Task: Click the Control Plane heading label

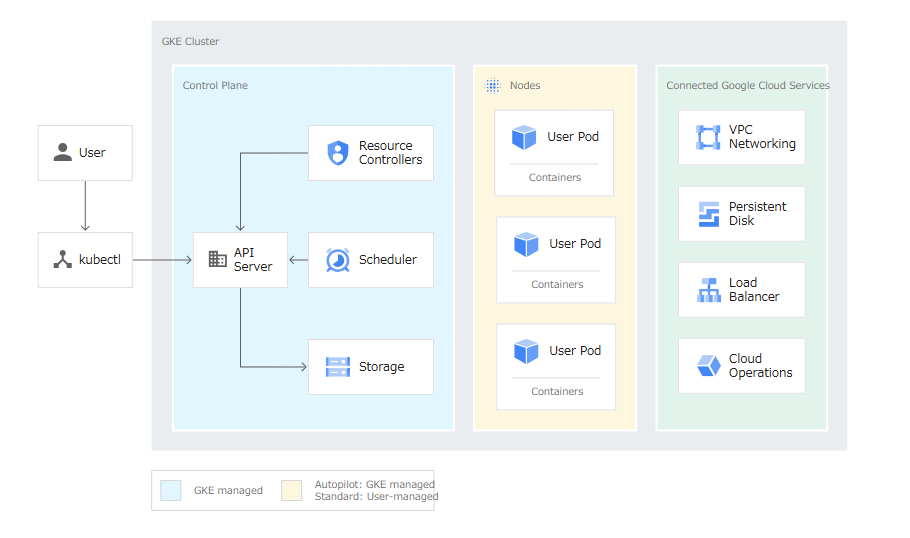Action: coord(215,86)
